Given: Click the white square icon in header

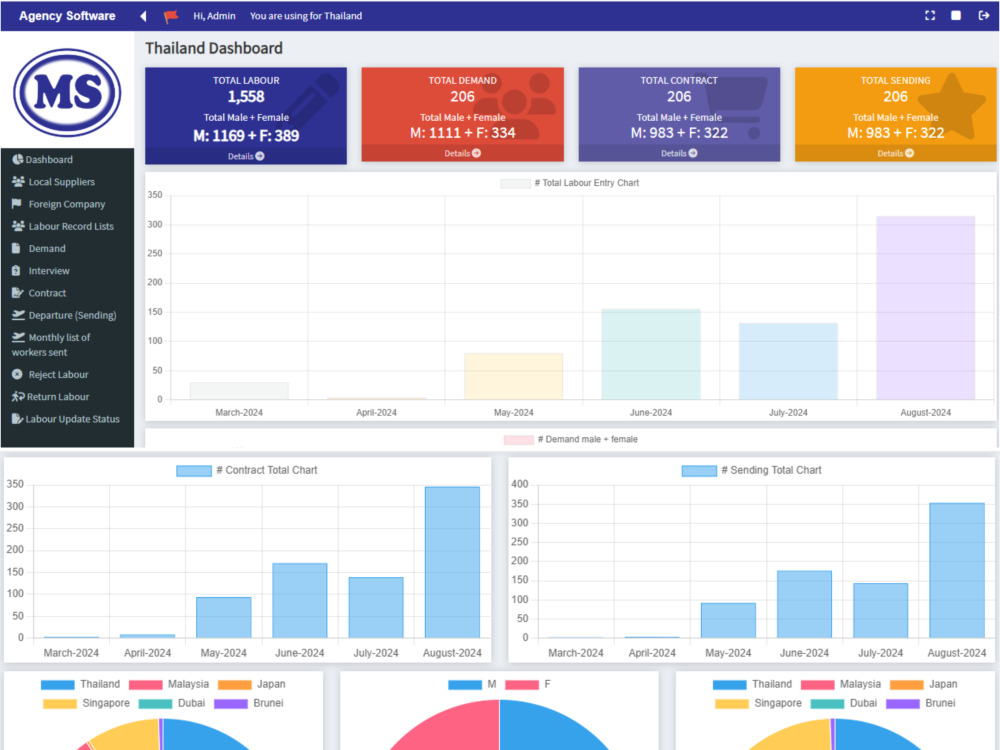Looking at the screenshot, I should click(955, 15).
